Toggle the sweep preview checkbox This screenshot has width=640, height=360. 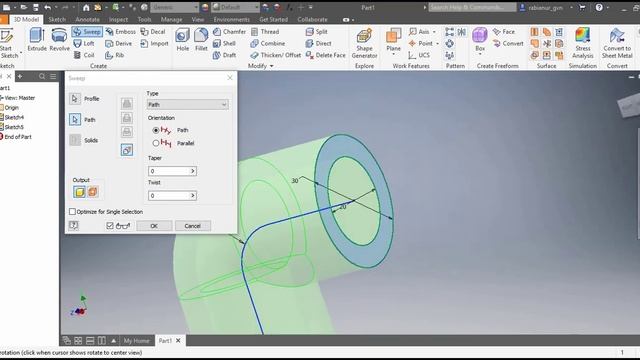[110, 225]
